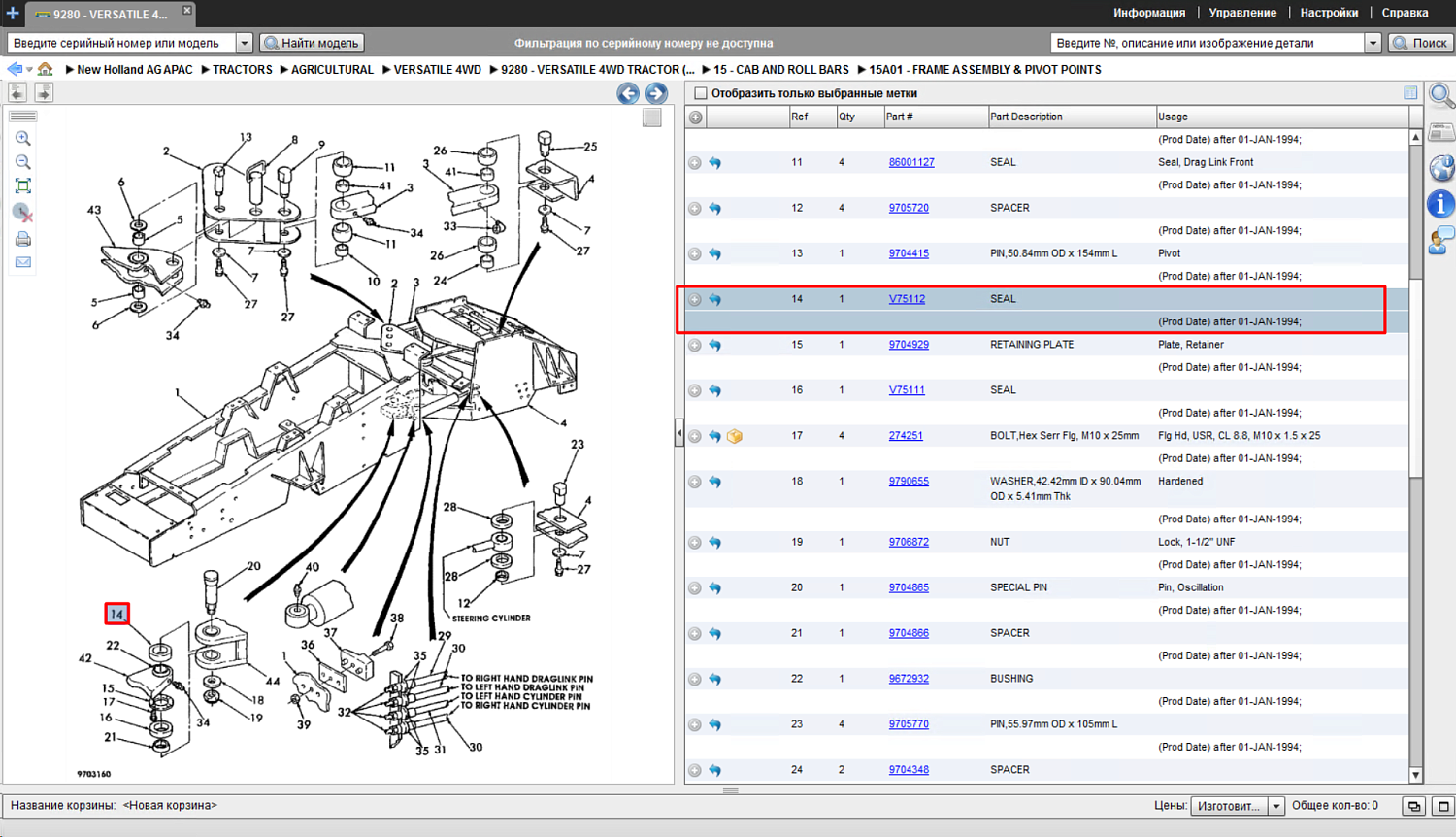Expand all rows with the header plus icon
The height and width of the screenshot is (837, 1456).
point(696,117)
